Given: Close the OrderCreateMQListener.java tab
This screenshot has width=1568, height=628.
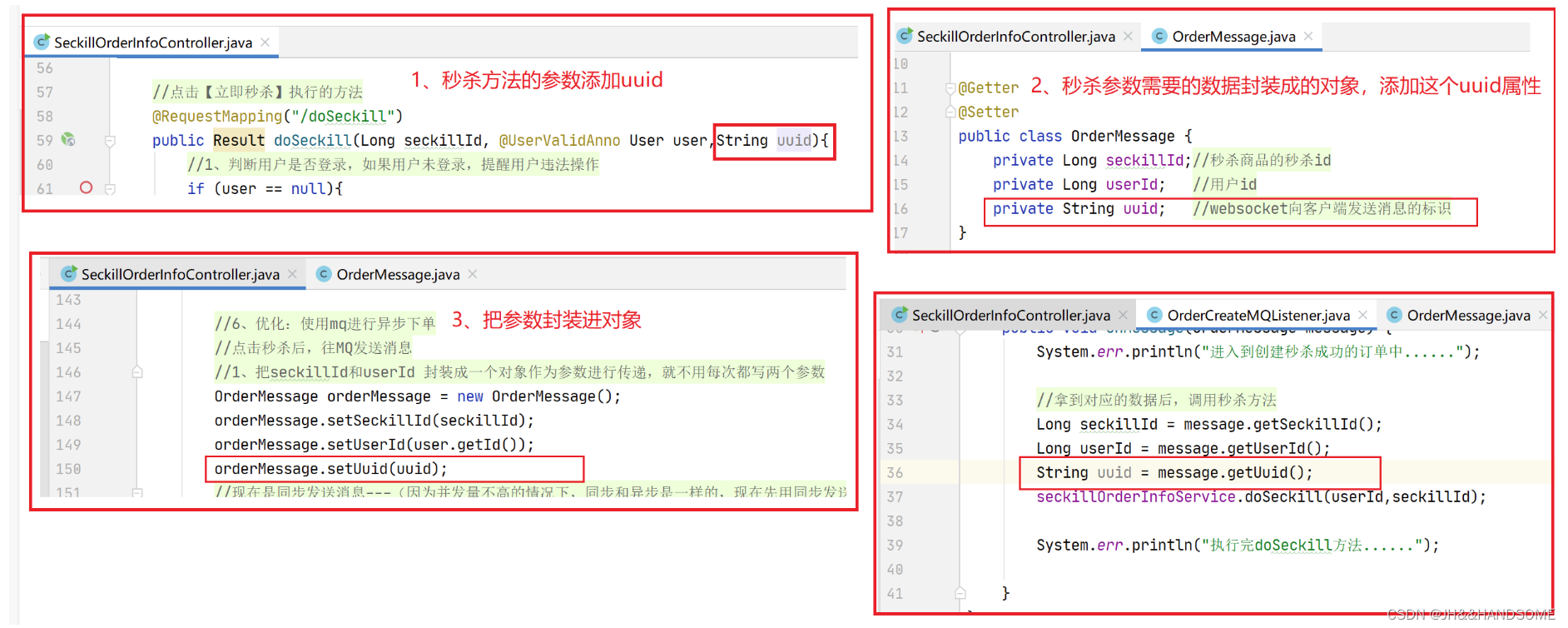Looking at the screenshot, I should 1362,315.
